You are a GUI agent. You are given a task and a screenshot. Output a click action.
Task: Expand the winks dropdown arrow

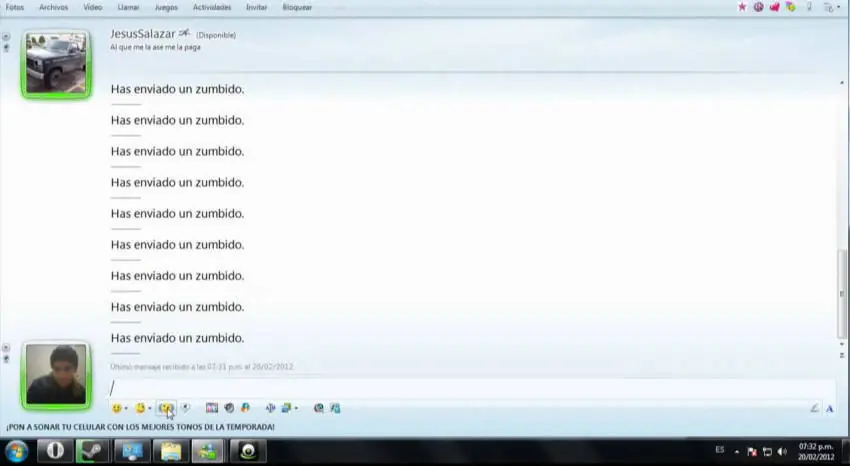click(x=150, y=409)
